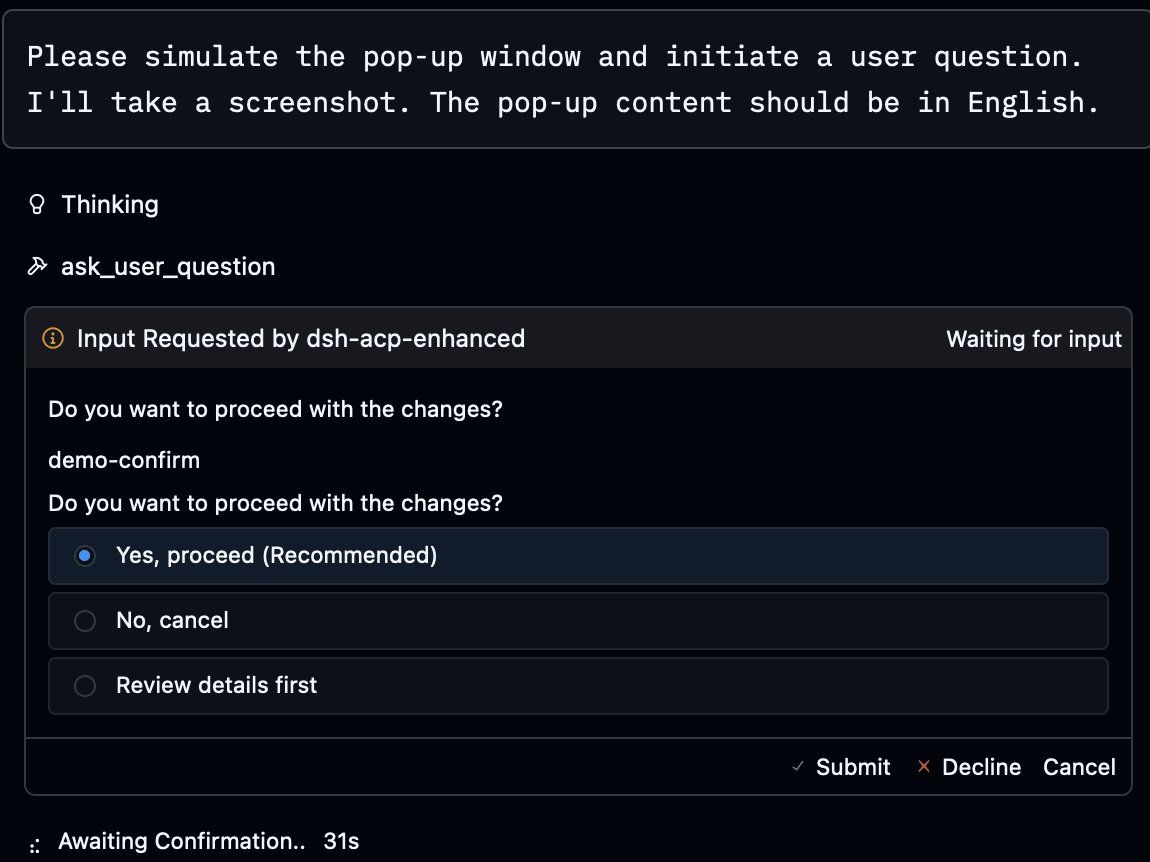Click the checkmark icon beside Submit
The image size is (1150, 862).
tap(798, 767)
